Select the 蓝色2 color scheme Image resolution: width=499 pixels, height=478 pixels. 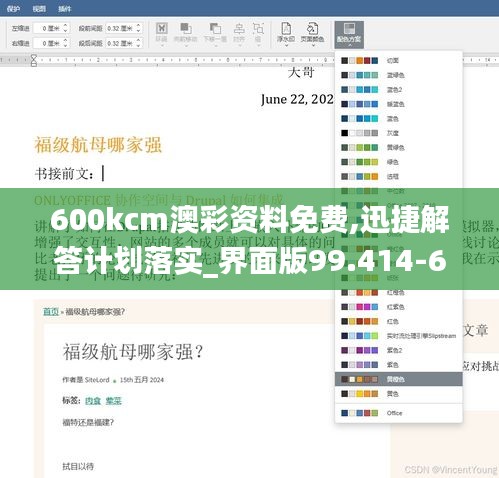pos(399,90)
